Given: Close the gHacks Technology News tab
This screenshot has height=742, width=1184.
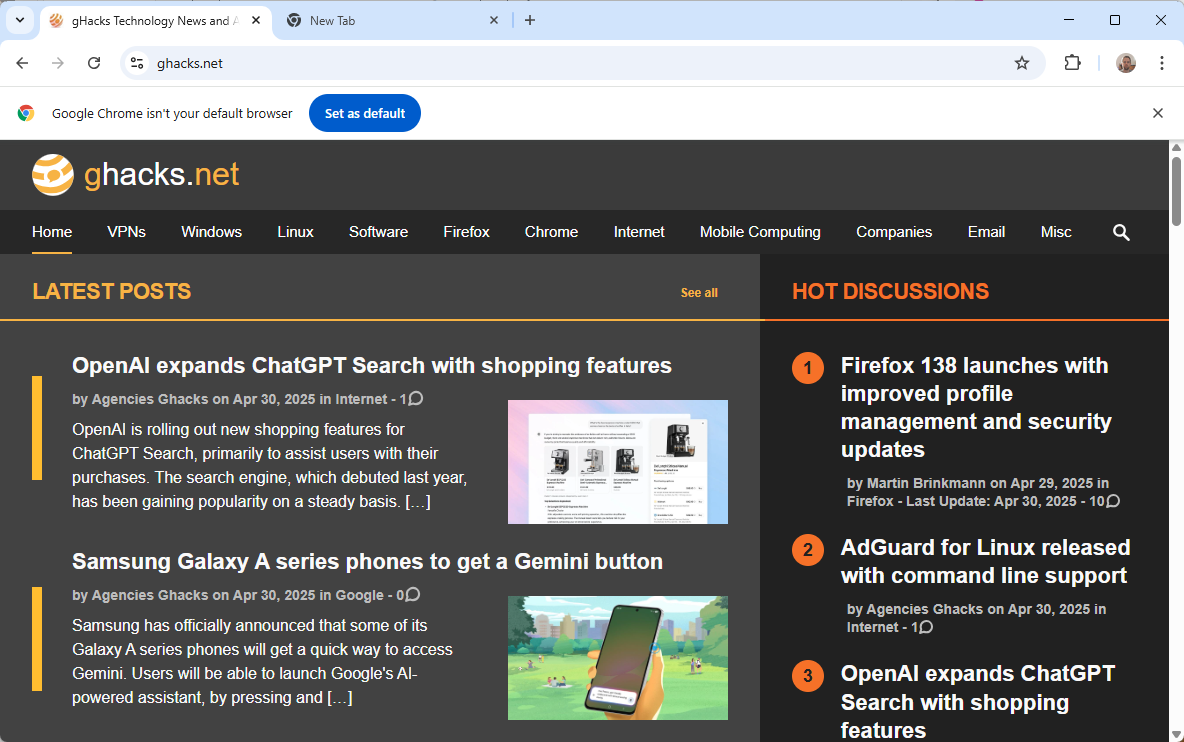Looking at the screenshot, I should [x=256, y=20].
